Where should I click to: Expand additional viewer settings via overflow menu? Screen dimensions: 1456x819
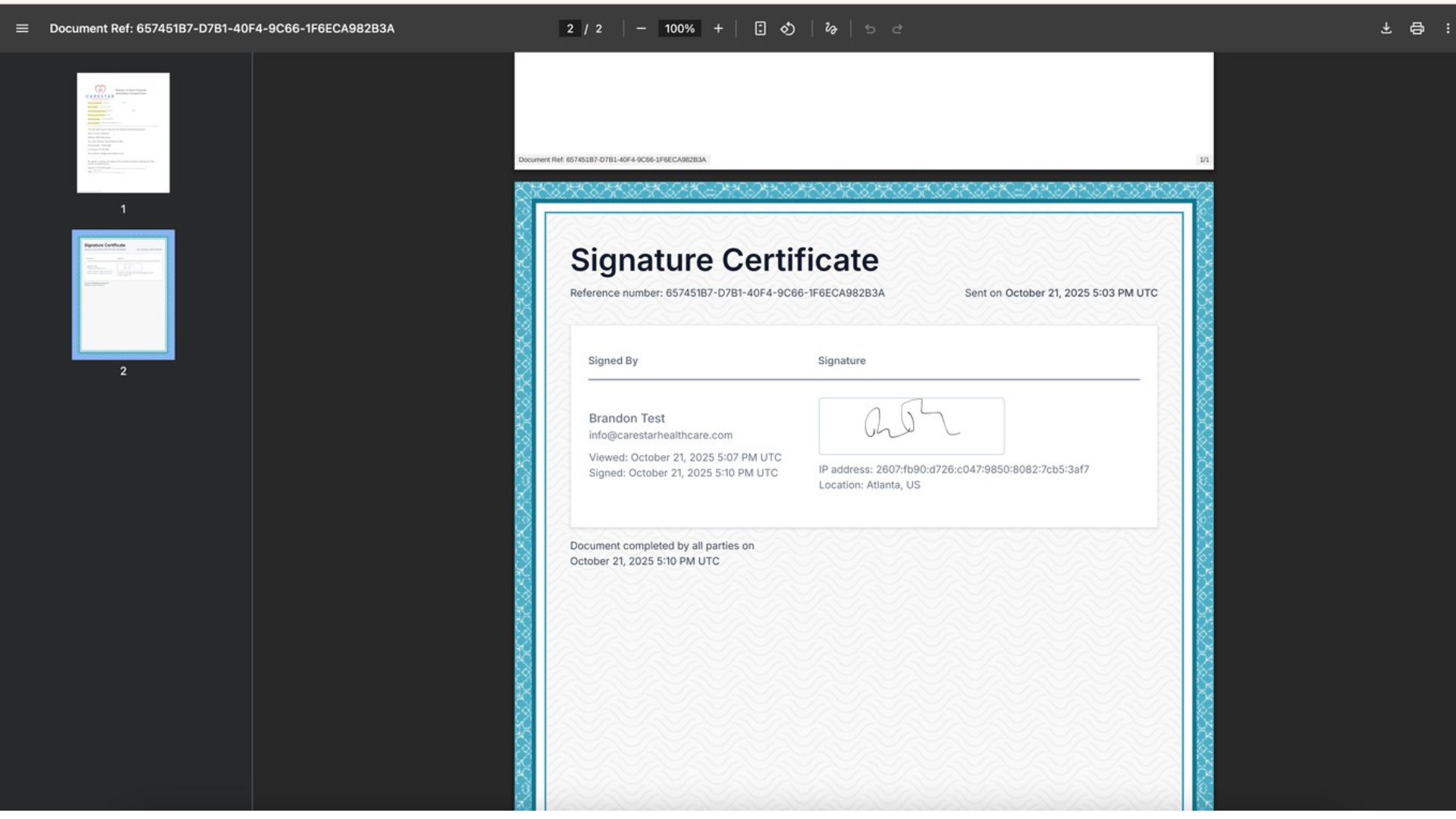coord(1447,29)
